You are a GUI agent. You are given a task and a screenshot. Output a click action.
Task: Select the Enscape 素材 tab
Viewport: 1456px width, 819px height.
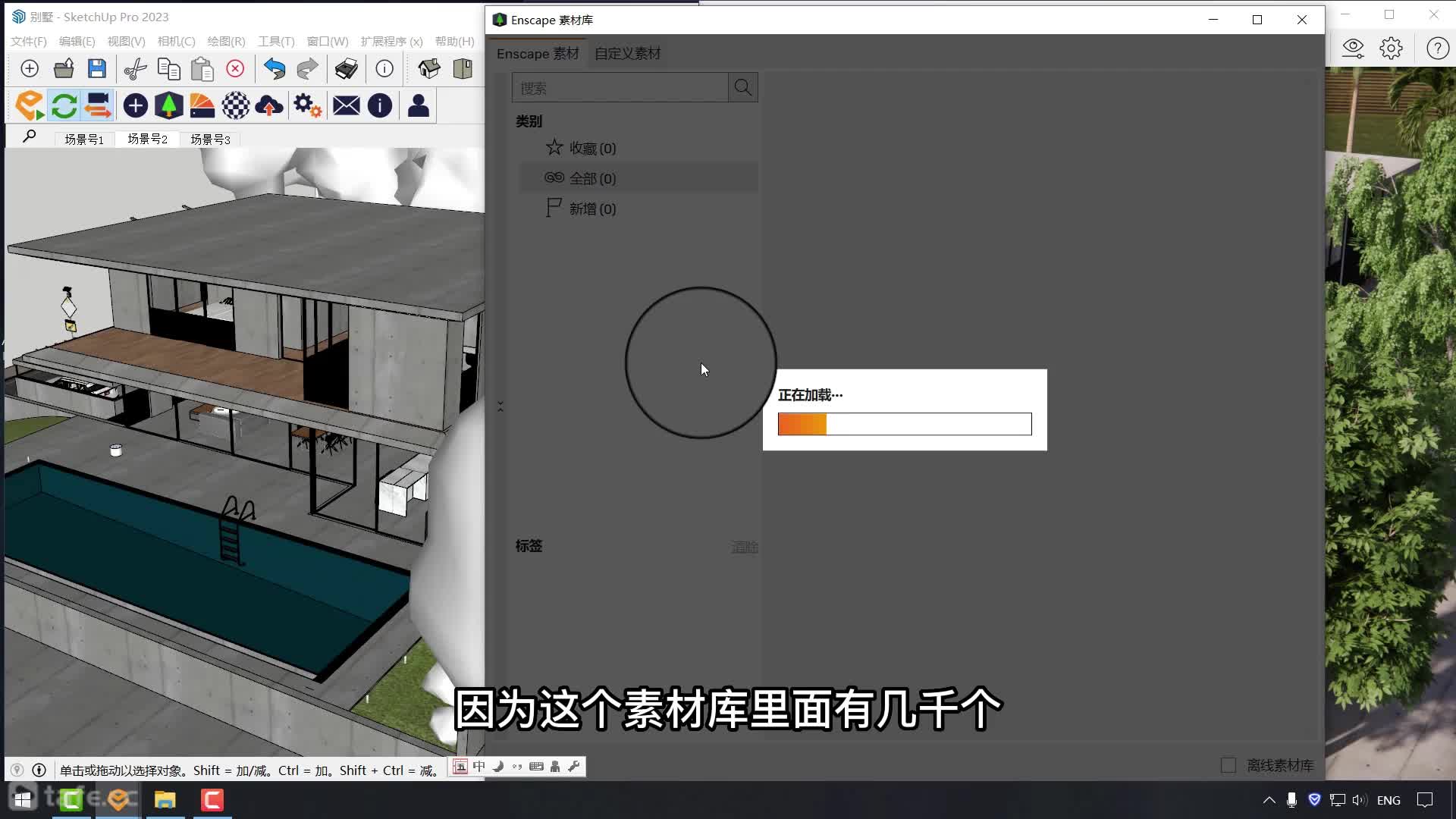(x=538, y=54)
